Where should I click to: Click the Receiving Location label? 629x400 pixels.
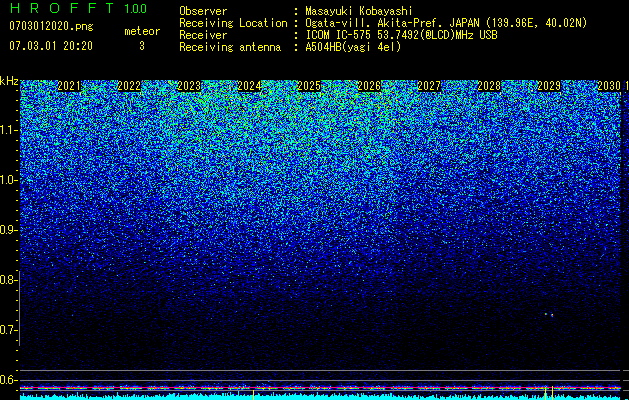point(233,23)
